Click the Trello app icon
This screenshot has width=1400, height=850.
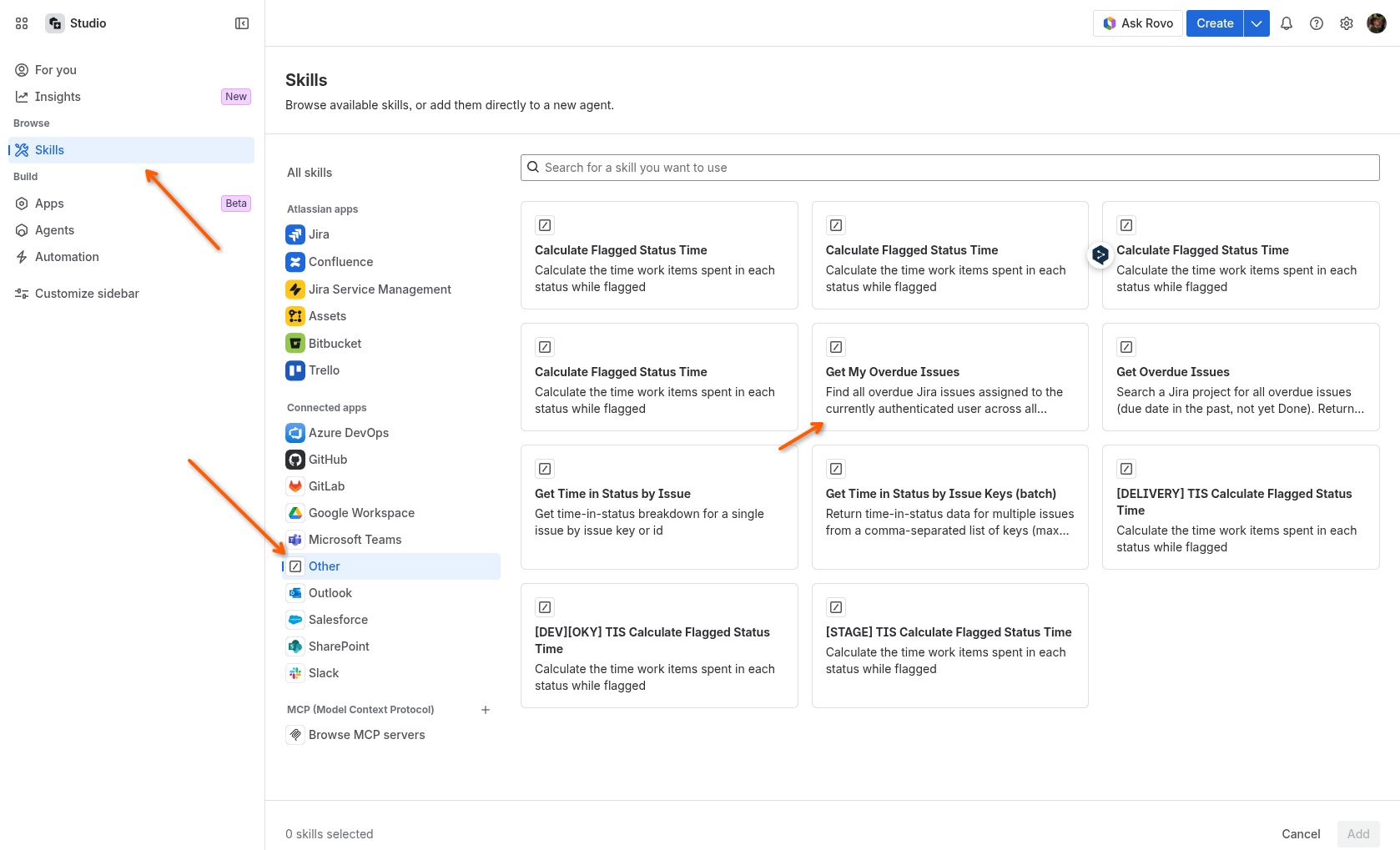point(295,370)
